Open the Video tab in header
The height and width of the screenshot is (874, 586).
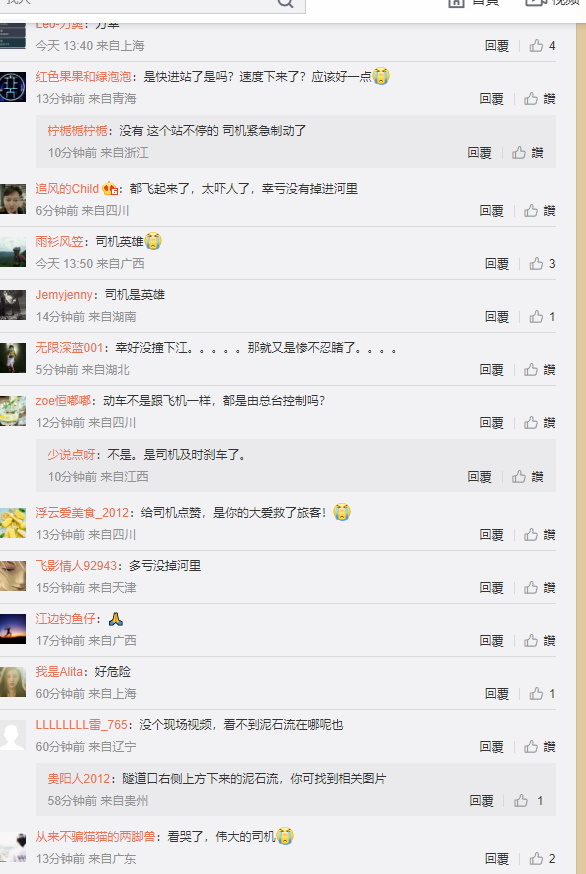553,2
